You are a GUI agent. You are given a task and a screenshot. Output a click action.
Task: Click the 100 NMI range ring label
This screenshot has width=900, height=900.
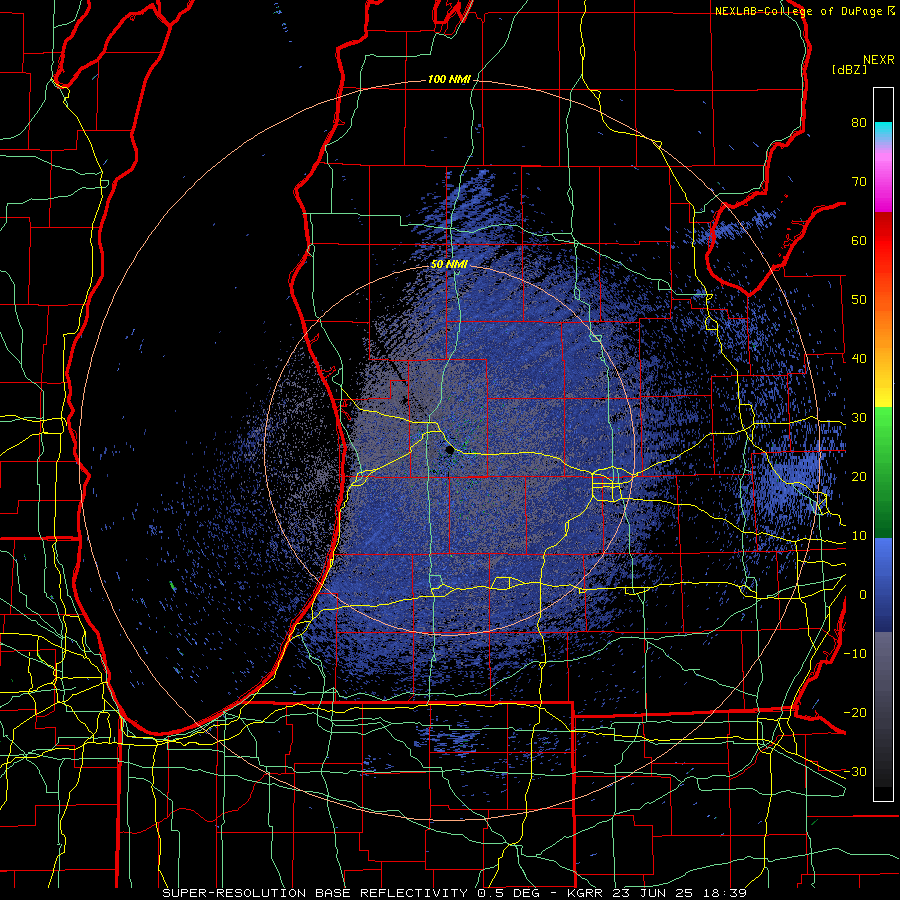click(449, 79)
